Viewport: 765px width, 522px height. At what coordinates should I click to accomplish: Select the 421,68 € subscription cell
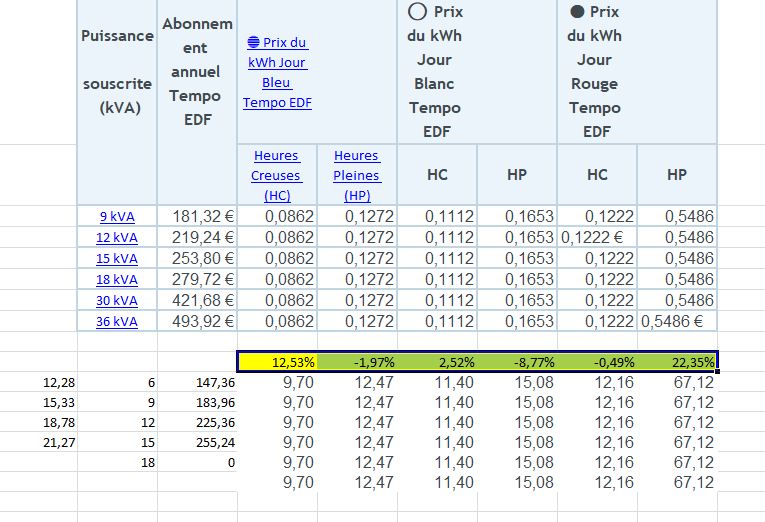197,300
